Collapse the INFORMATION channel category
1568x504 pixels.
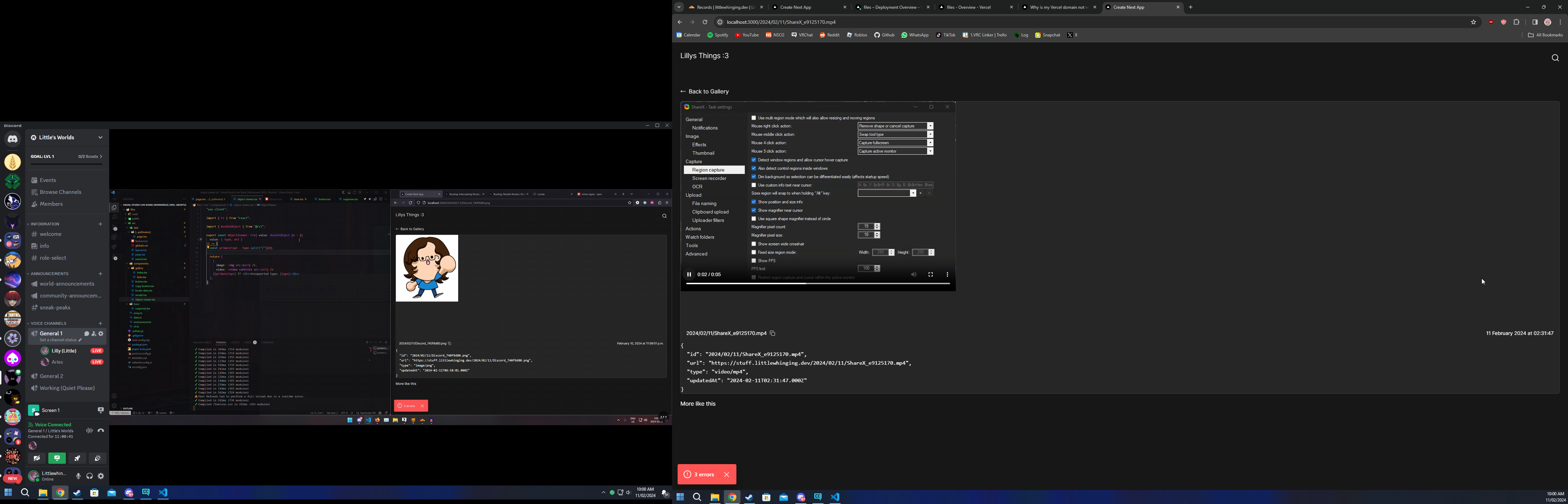click(45, 224)
